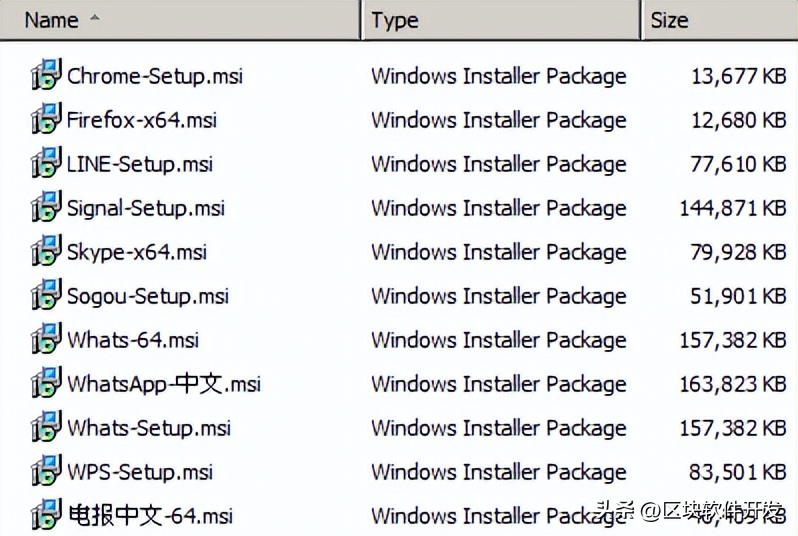Click the Chrome-Setup.msi installer icon
Viewport: 798px width, 536px height.
[46, 75]
